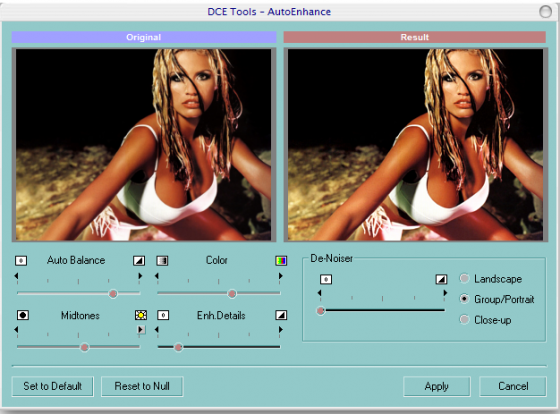Click the right arrow stepper under Auto Balance
Image resolution: width=560 pixels, height=414 pixels.
tap(140, 276)
